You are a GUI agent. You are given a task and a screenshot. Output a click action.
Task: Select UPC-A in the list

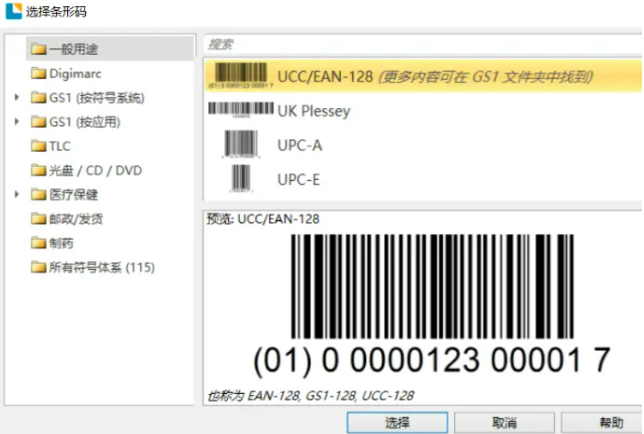[300, 145]
